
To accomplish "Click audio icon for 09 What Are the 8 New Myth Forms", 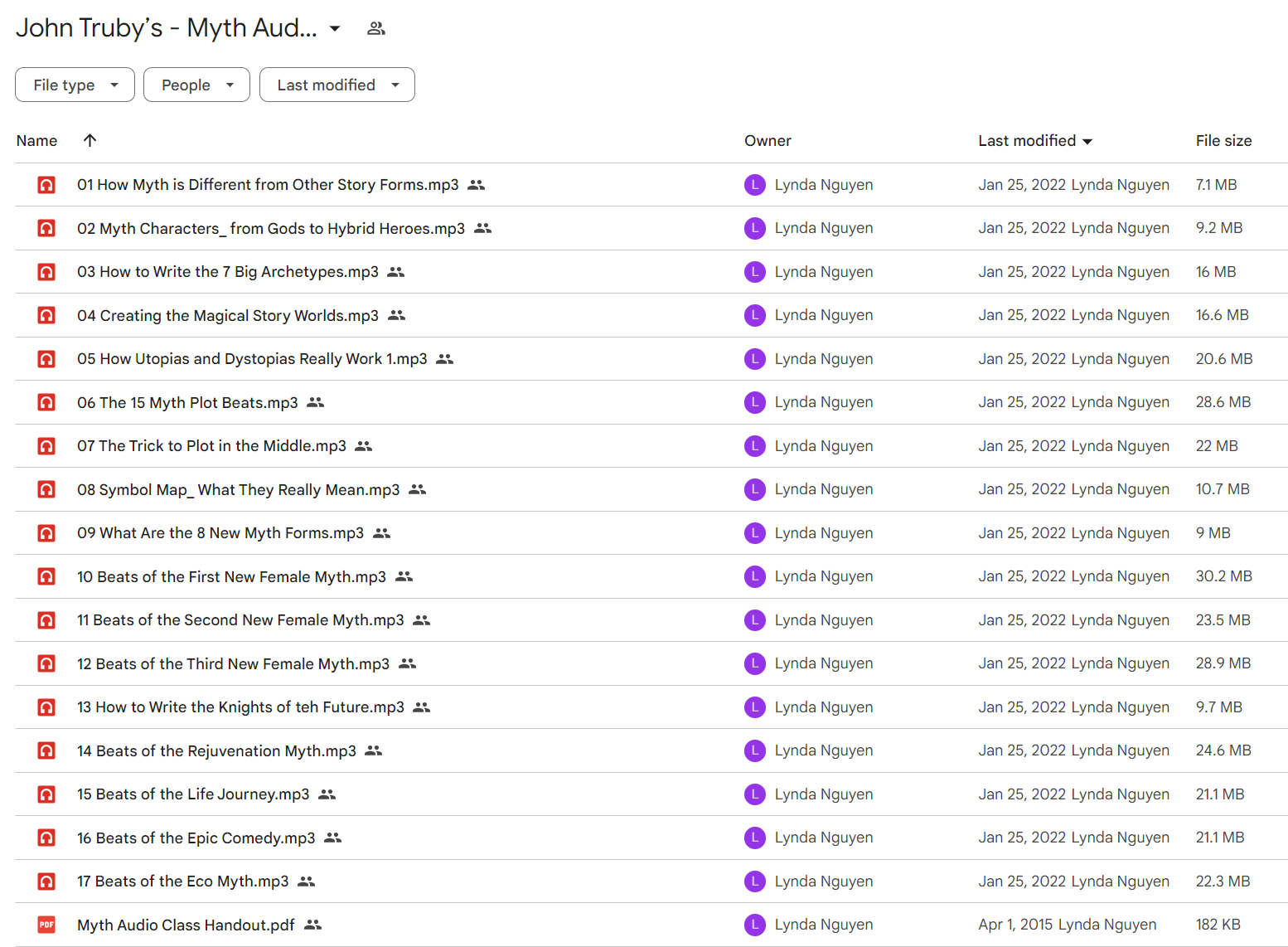I will tap(46, 533).
